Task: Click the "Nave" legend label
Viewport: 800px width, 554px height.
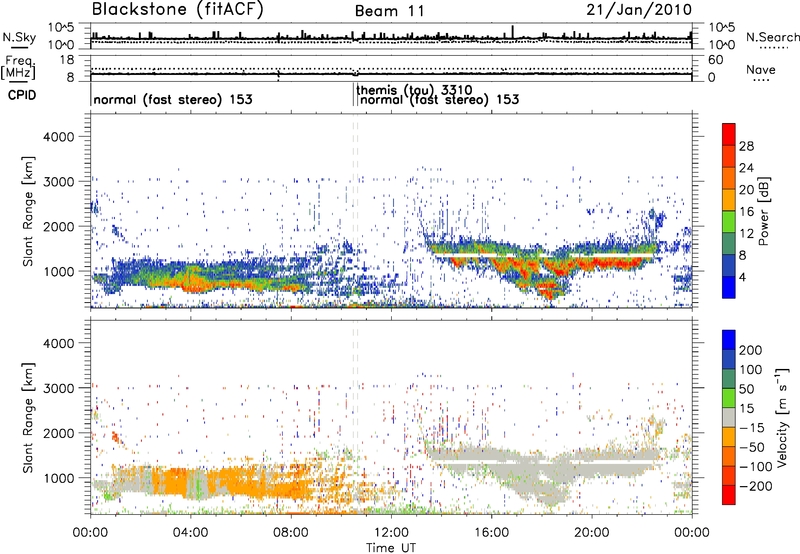Action: point(760,70)
